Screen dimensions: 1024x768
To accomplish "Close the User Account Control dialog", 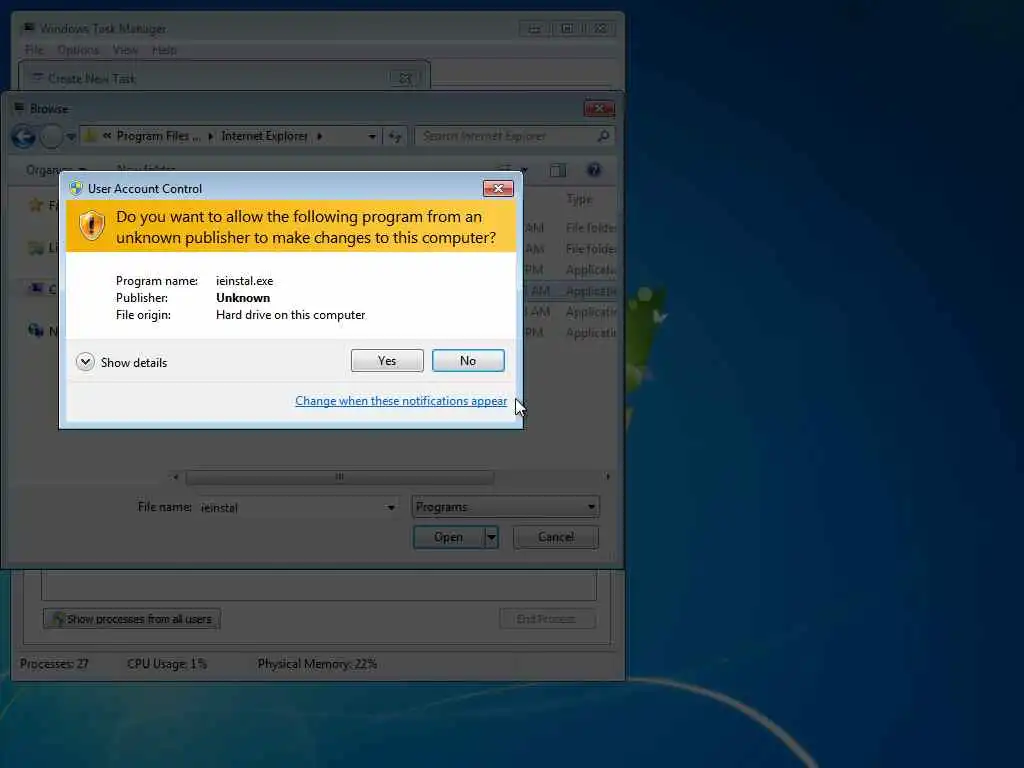I will 498,189.
